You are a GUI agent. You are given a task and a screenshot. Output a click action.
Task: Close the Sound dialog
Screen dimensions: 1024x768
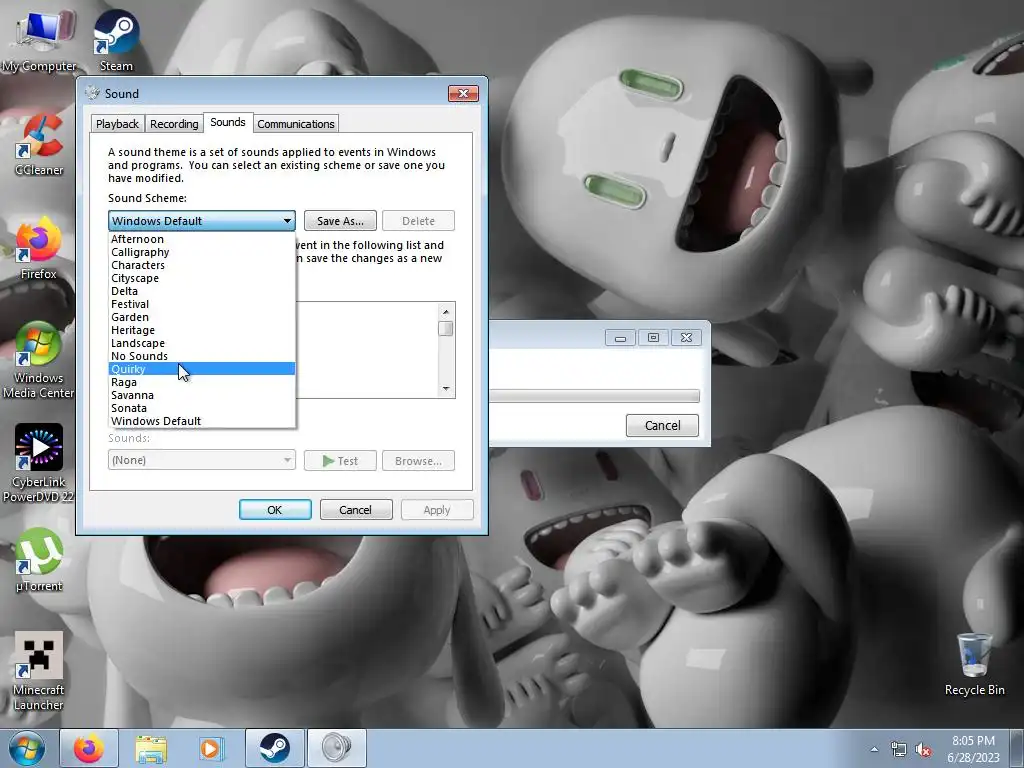pyautogui.click(x=463, y=93)
